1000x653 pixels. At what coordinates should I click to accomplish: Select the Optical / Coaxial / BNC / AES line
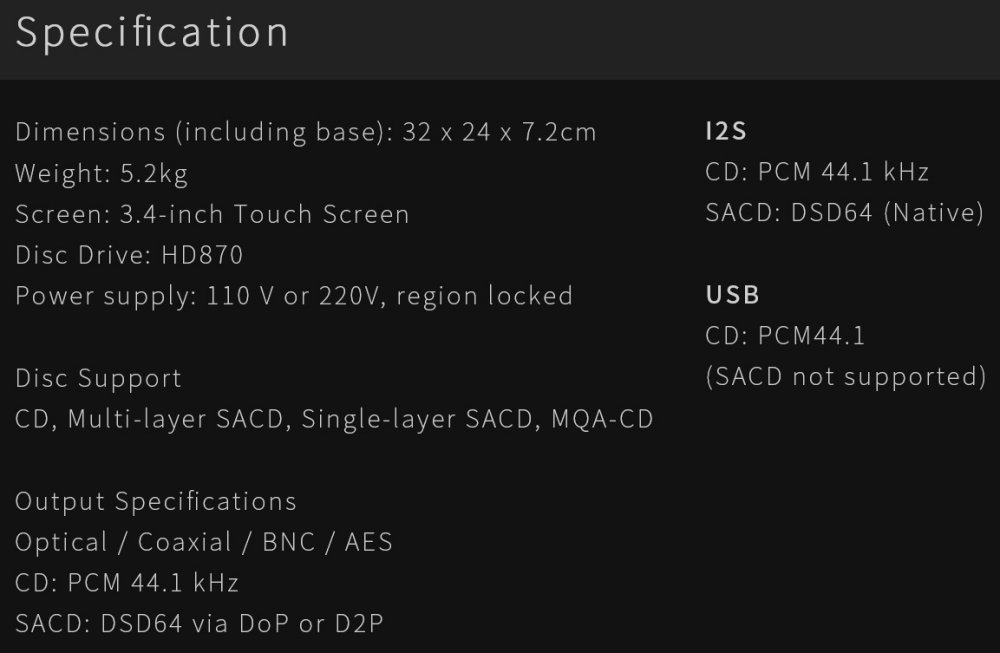coord(204,542)
